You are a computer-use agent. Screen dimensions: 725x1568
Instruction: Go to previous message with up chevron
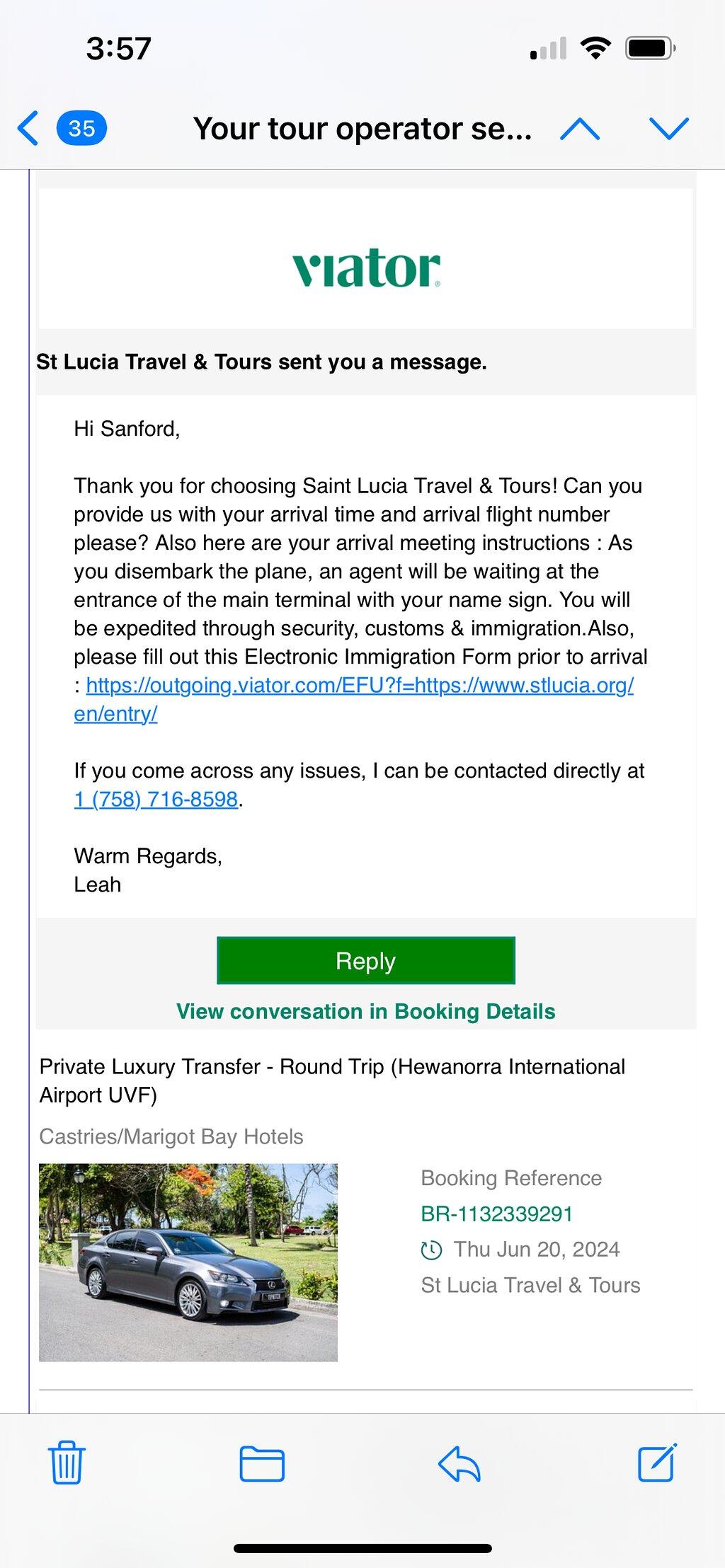(580, 129)
